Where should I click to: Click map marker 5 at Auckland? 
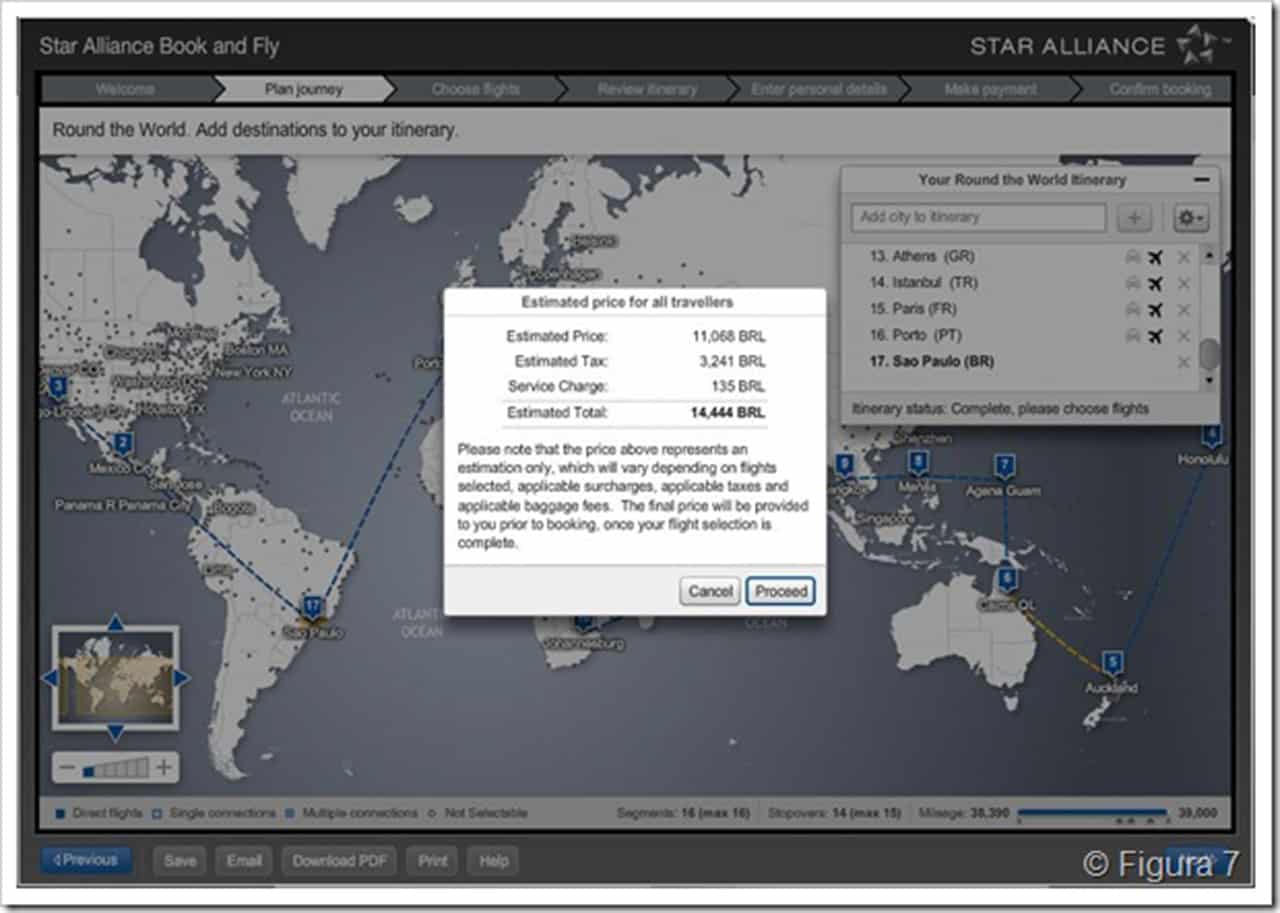coord(1111,662)
